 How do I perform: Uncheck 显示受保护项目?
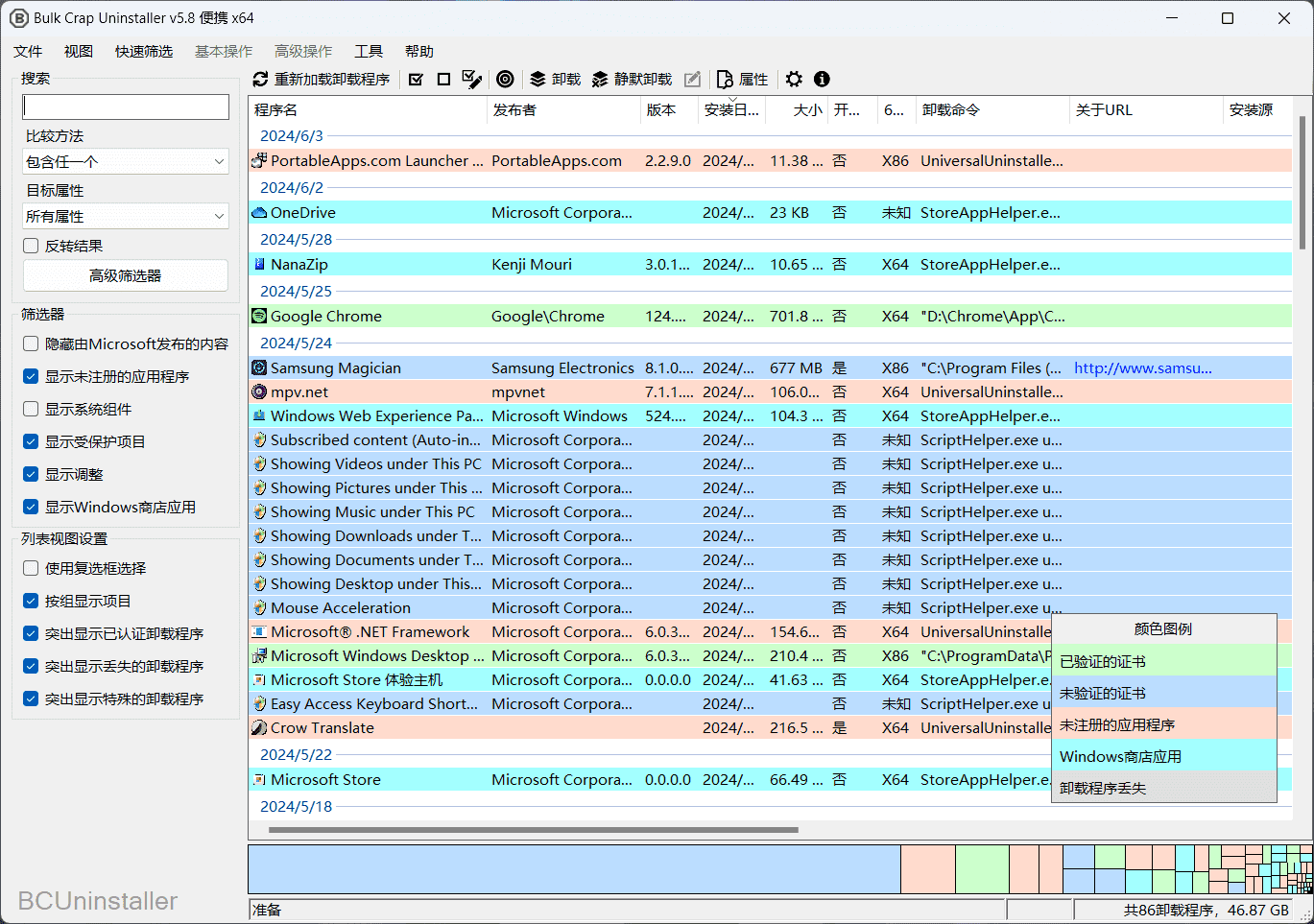31,441
